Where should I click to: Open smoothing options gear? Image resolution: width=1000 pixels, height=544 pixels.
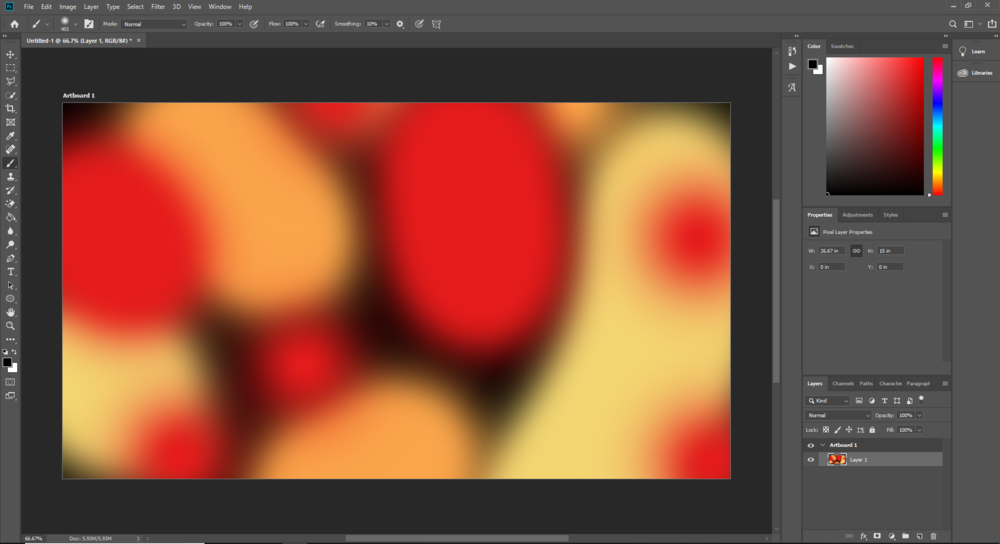[x=400, y=24]
